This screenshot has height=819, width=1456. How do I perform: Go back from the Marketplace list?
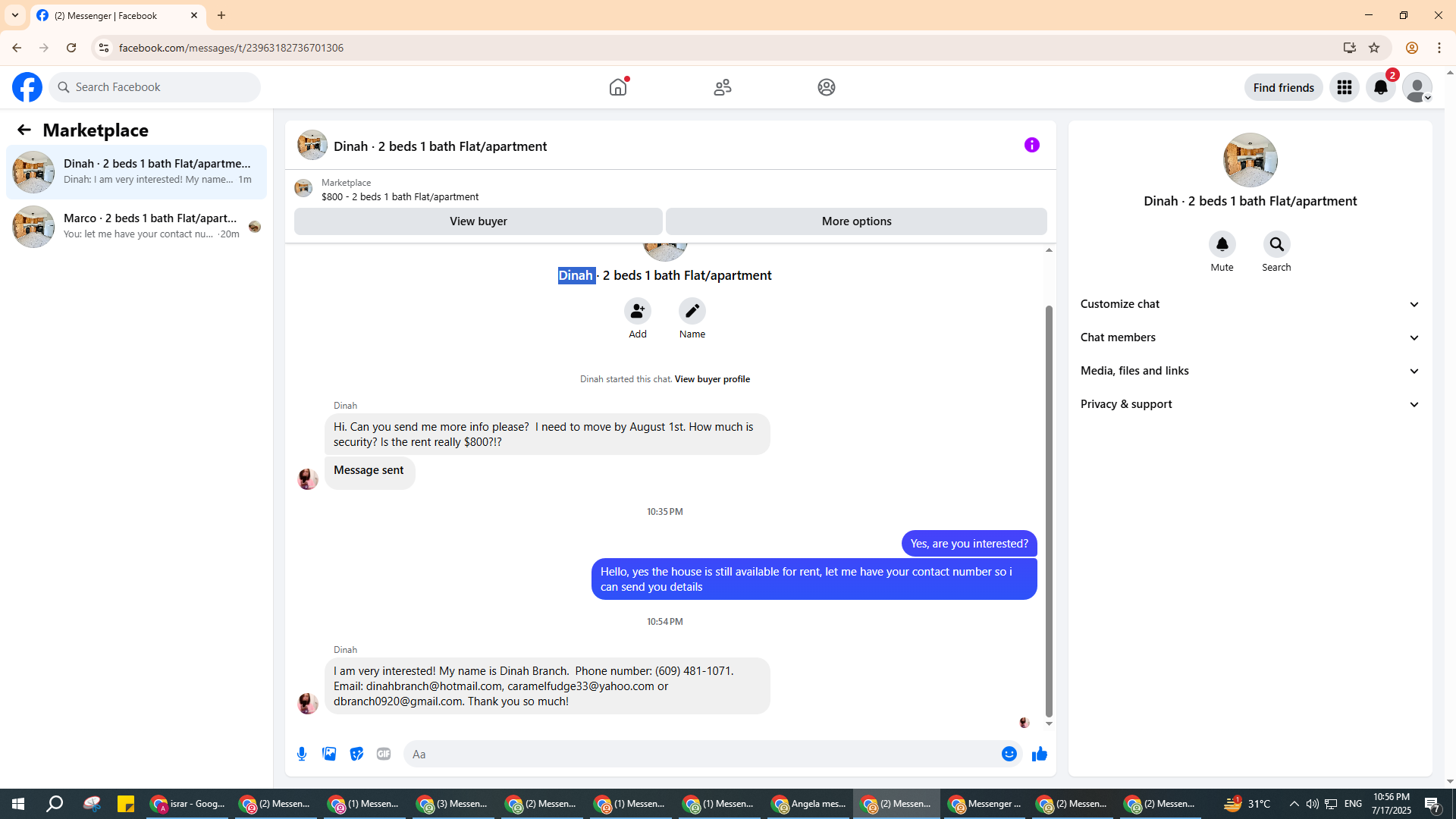(x=24, y=130)
